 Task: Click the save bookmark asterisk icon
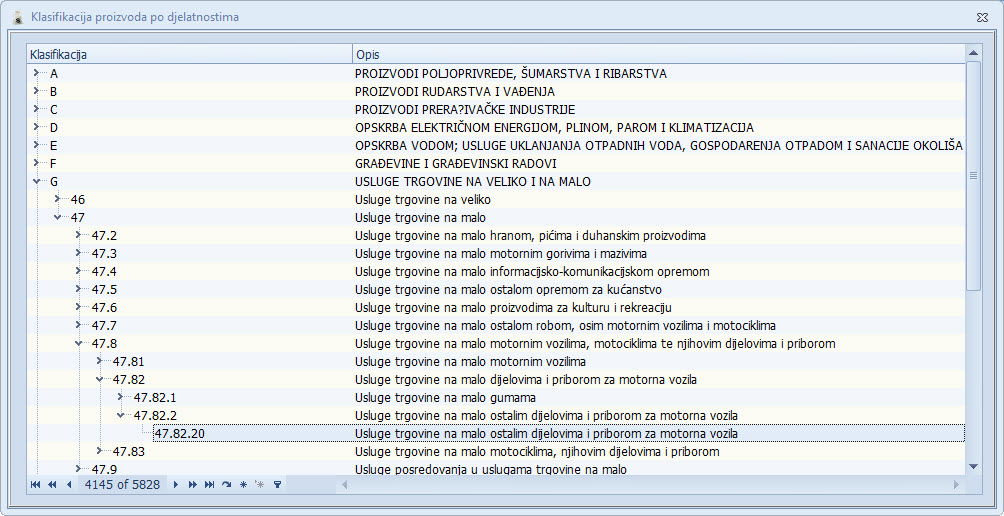[x=243, y=484]
